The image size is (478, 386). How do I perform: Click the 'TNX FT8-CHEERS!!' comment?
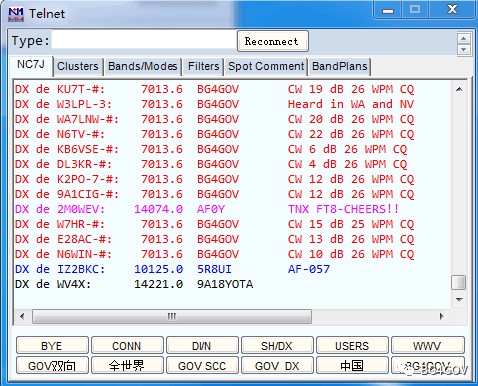click(343, 209)
